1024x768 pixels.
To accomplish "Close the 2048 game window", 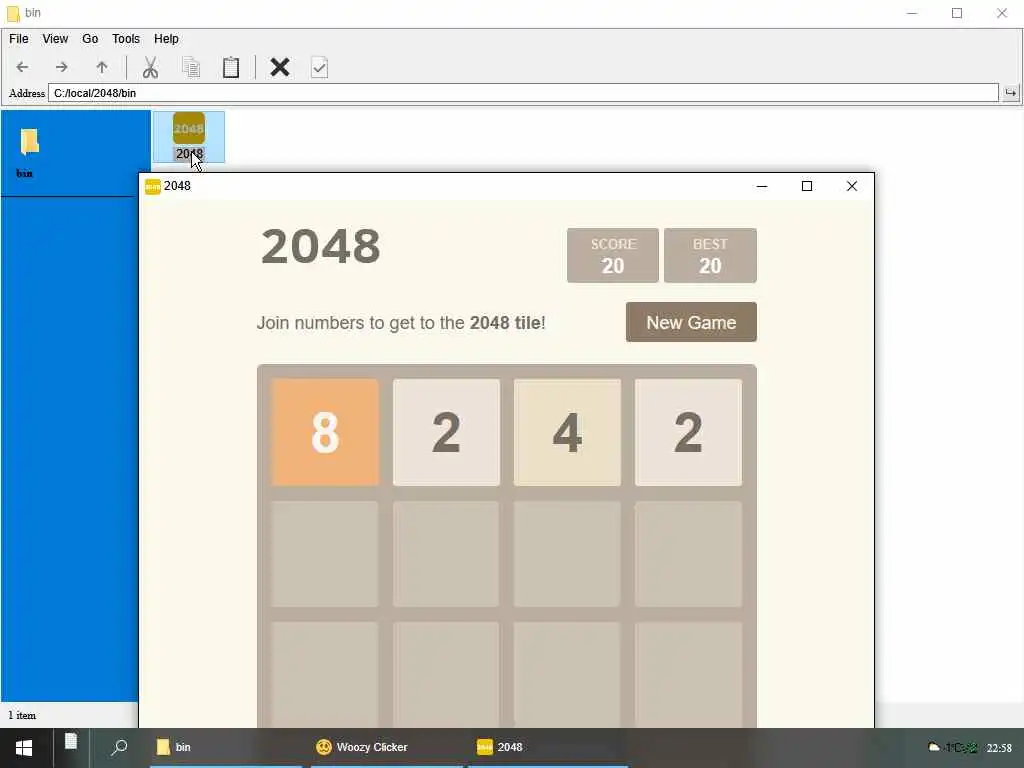I will click(x=852, y=186).
